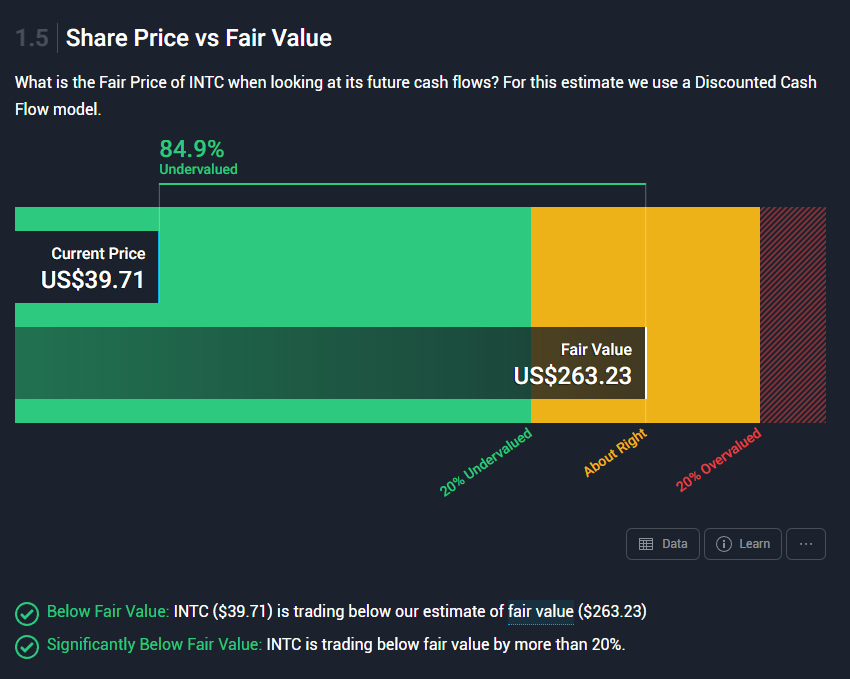Select the Fair Value US$263.23 box
850x679 pixels.
click(580, 364)
